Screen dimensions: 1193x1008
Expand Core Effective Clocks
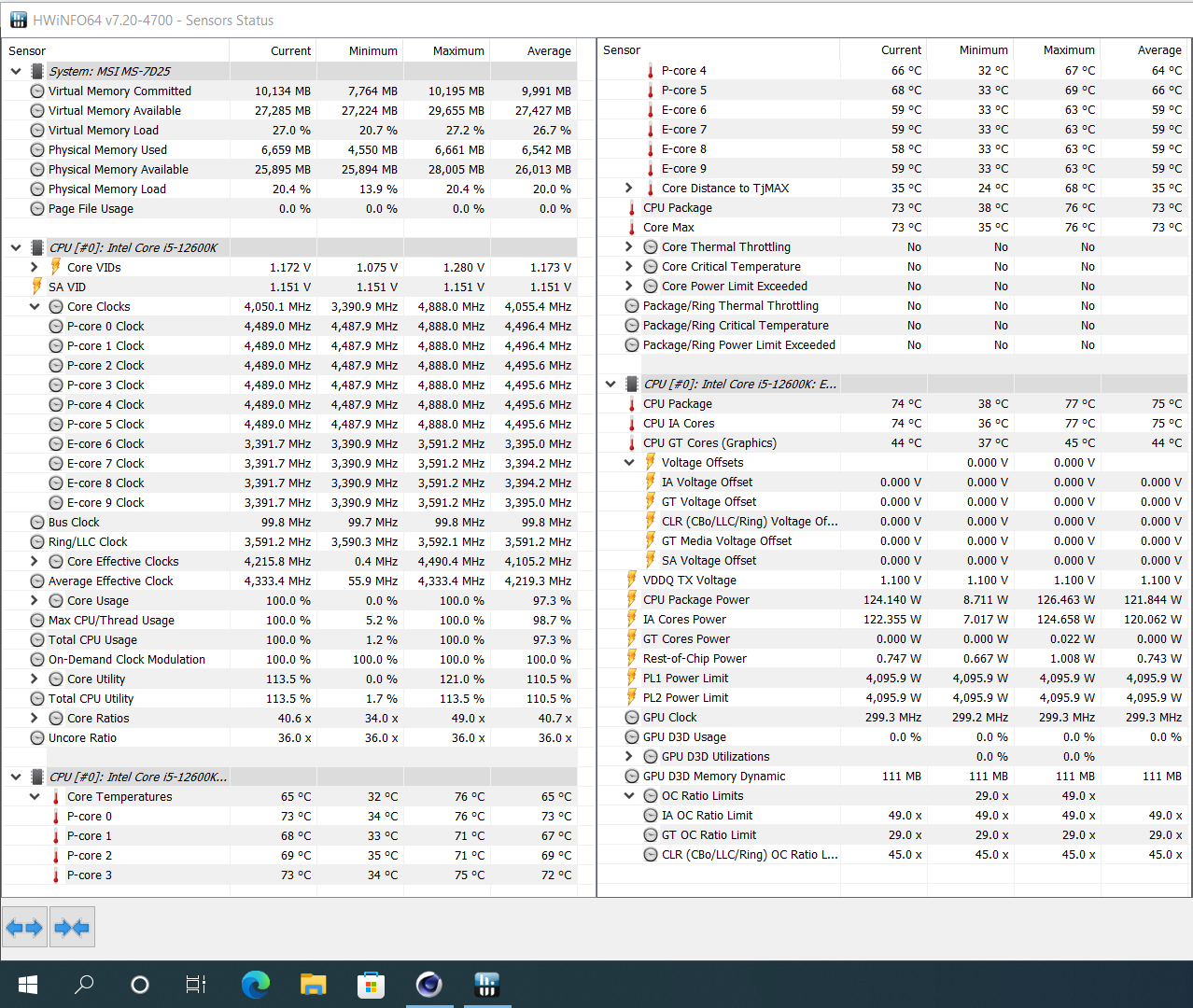(x=35, y=561)
